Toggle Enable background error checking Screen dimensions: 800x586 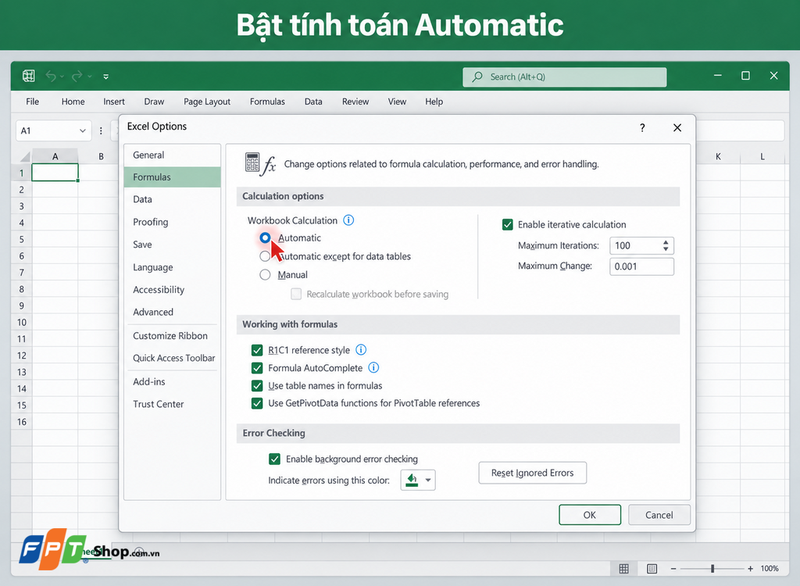pyautogui.click(x=274, y=459)
